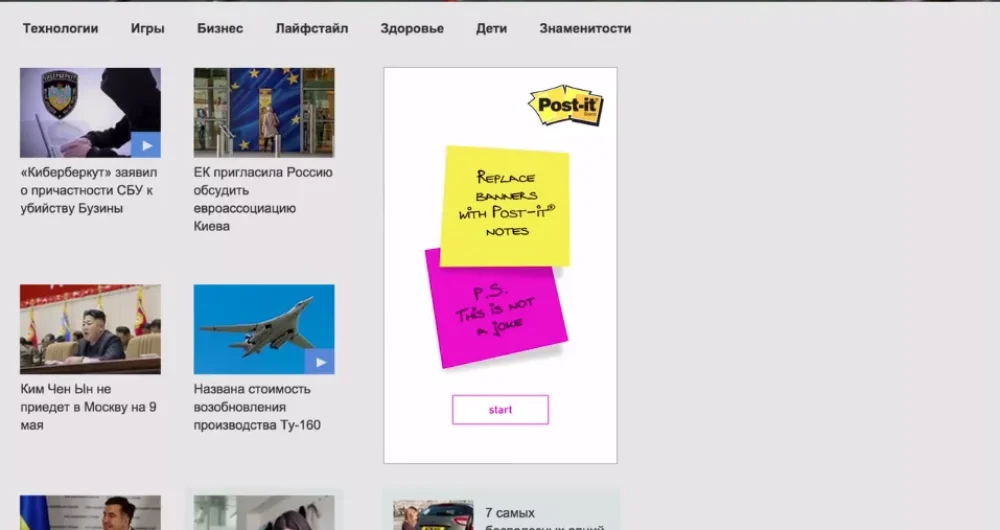Screen dimensions: 1000x530
Task: Open the car thumbnail beside 7 самых
Action: pyautogui.click(x=434, y=515)
